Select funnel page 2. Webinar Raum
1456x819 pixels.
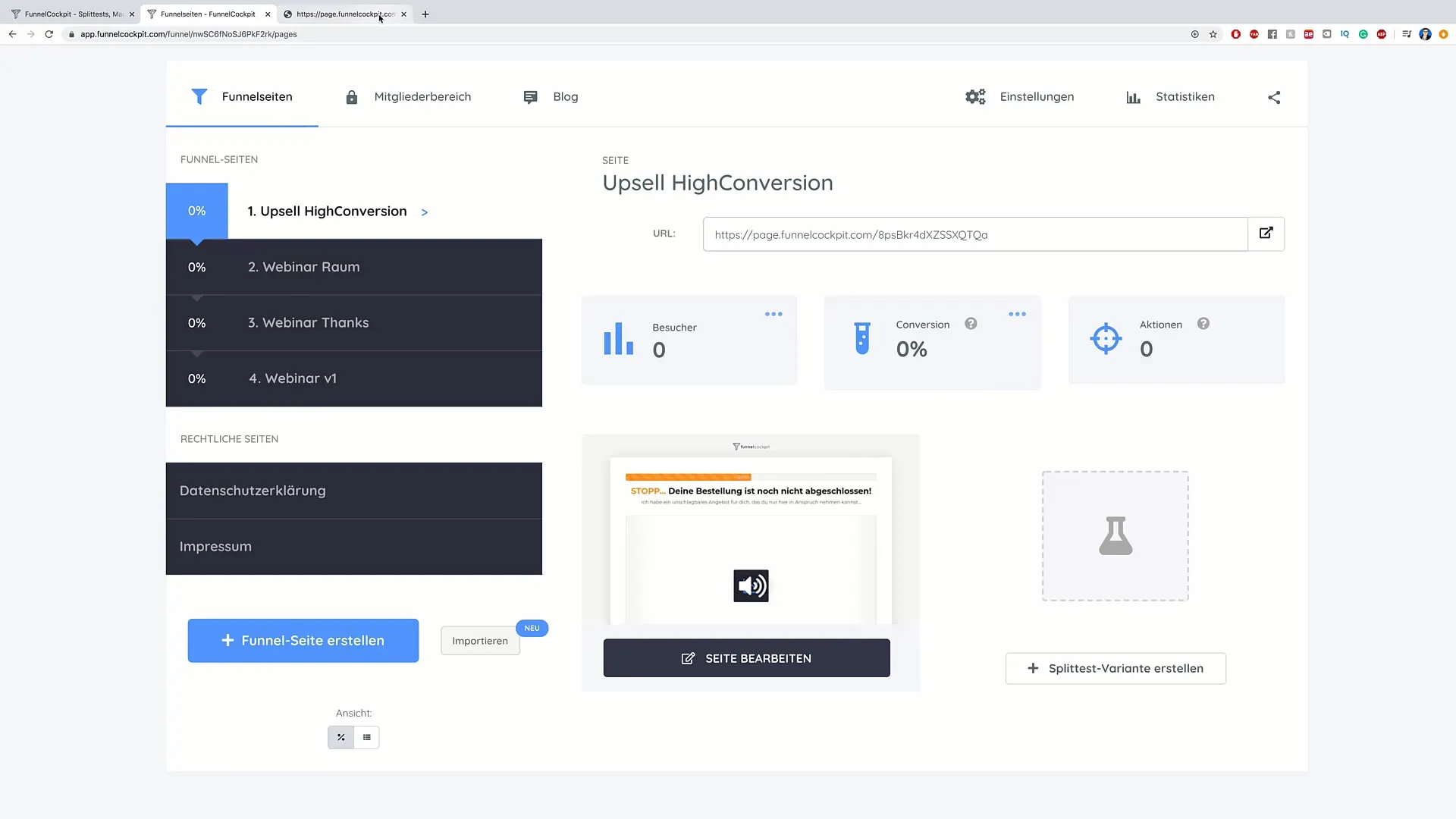coord(354,267)
